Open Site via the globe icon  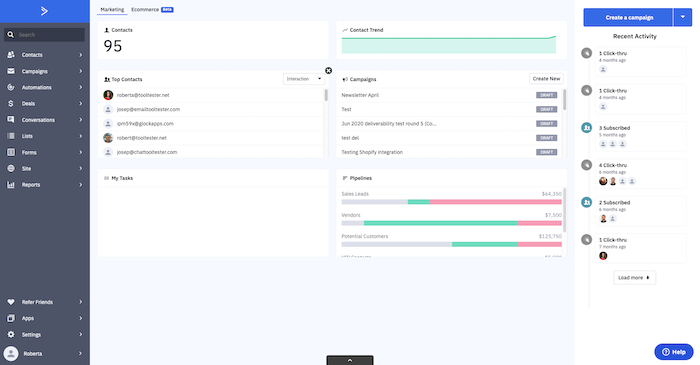11,168
